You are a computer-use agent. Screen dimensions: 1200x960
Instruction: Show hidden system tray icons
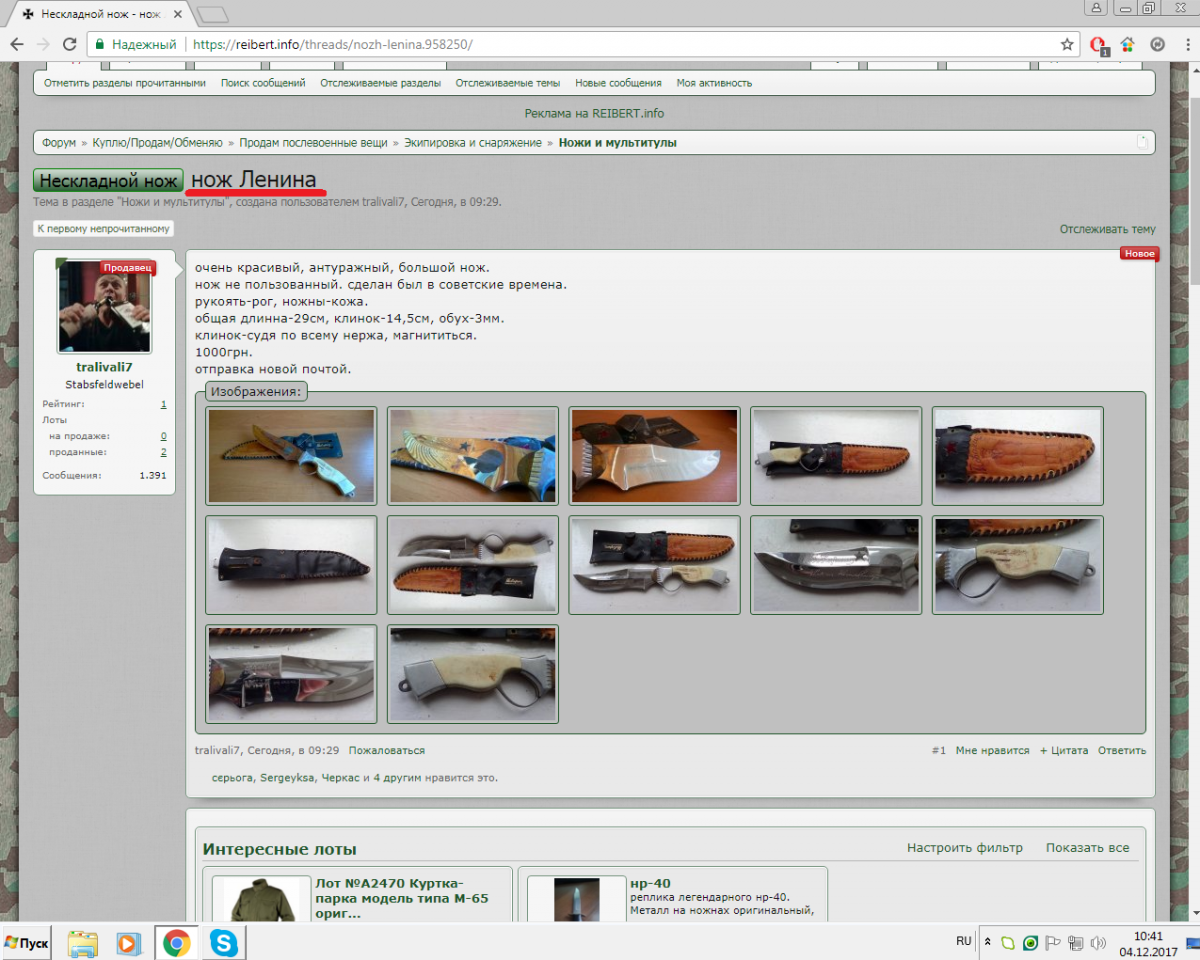988,942
